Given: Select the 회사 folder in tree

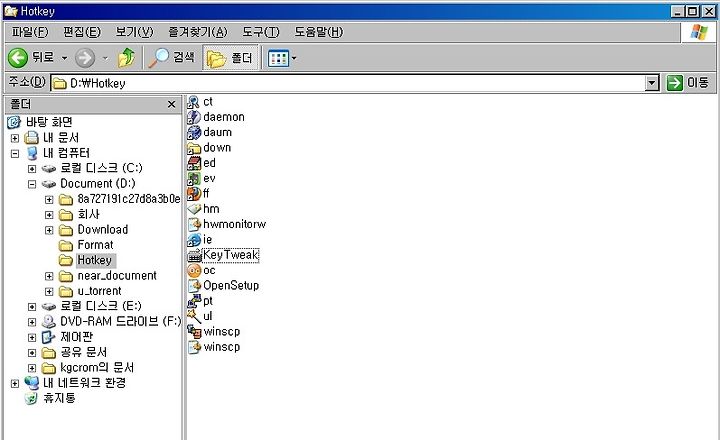Looking at the screenshot, I should pos(88,214).
